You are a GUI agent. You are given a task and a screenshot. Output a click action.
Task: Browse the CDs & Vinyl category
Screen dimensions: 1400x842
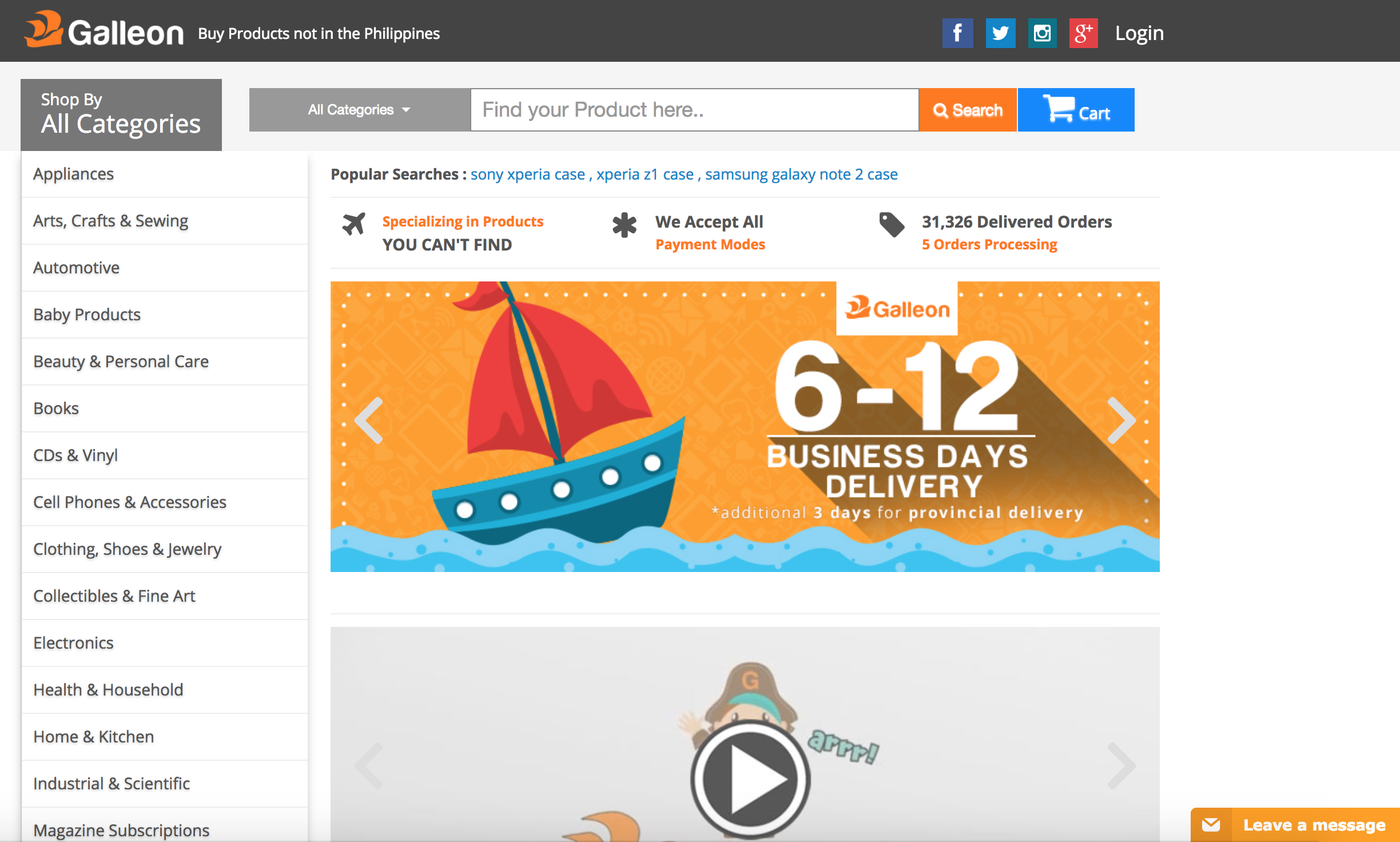click(x=165, y=455)
